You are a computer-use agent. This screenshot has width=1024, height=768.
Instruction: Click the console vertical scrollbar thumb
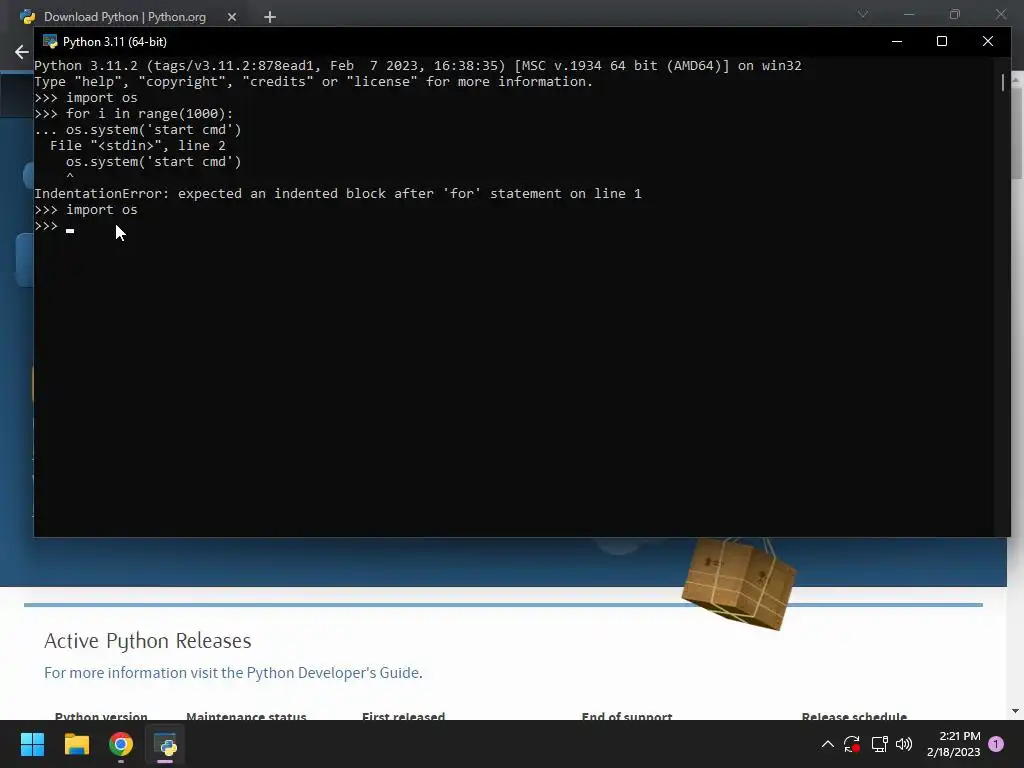point(1002,82)
